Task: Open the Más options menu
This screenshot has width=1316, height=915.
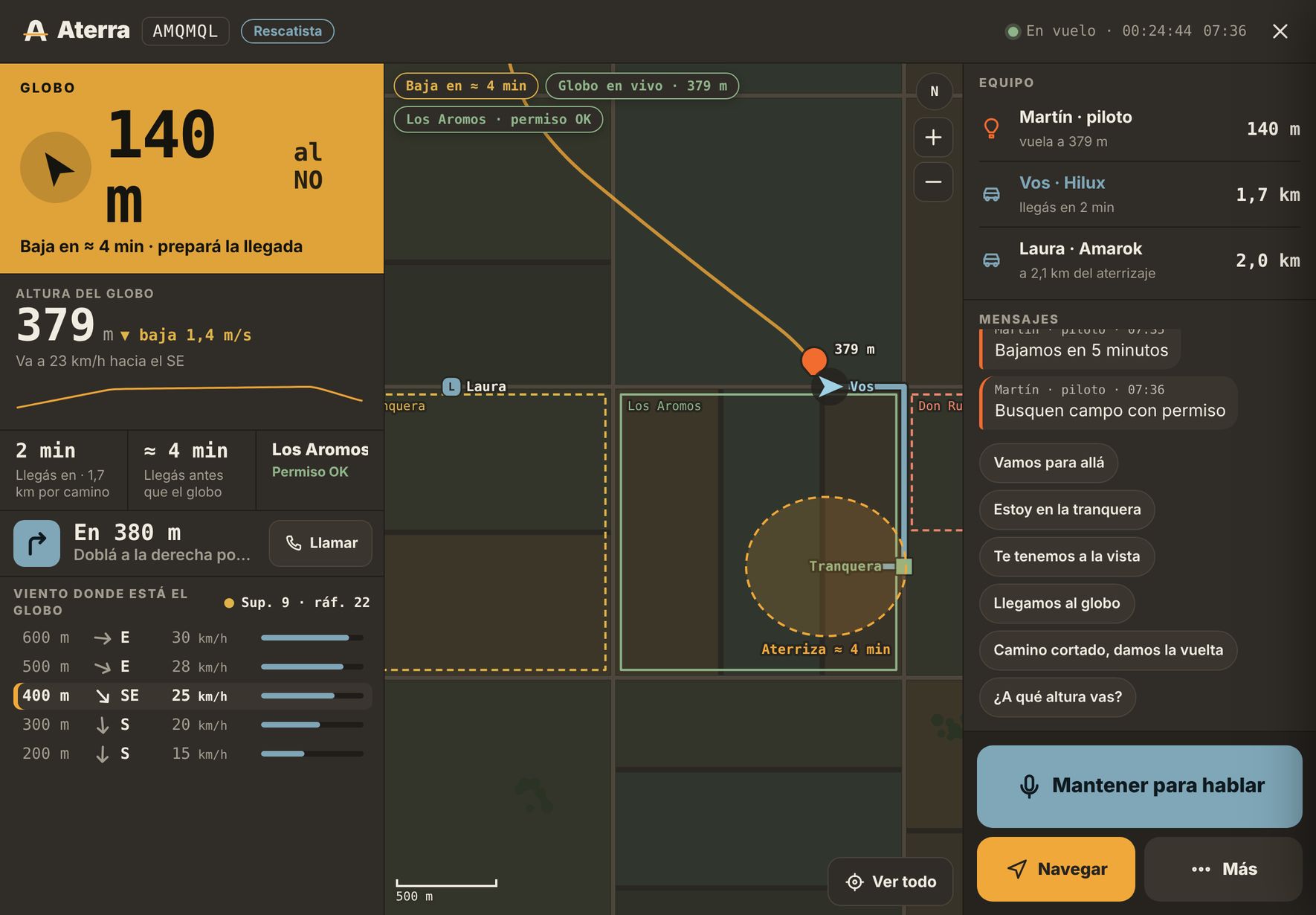Action: point(1223,869)
